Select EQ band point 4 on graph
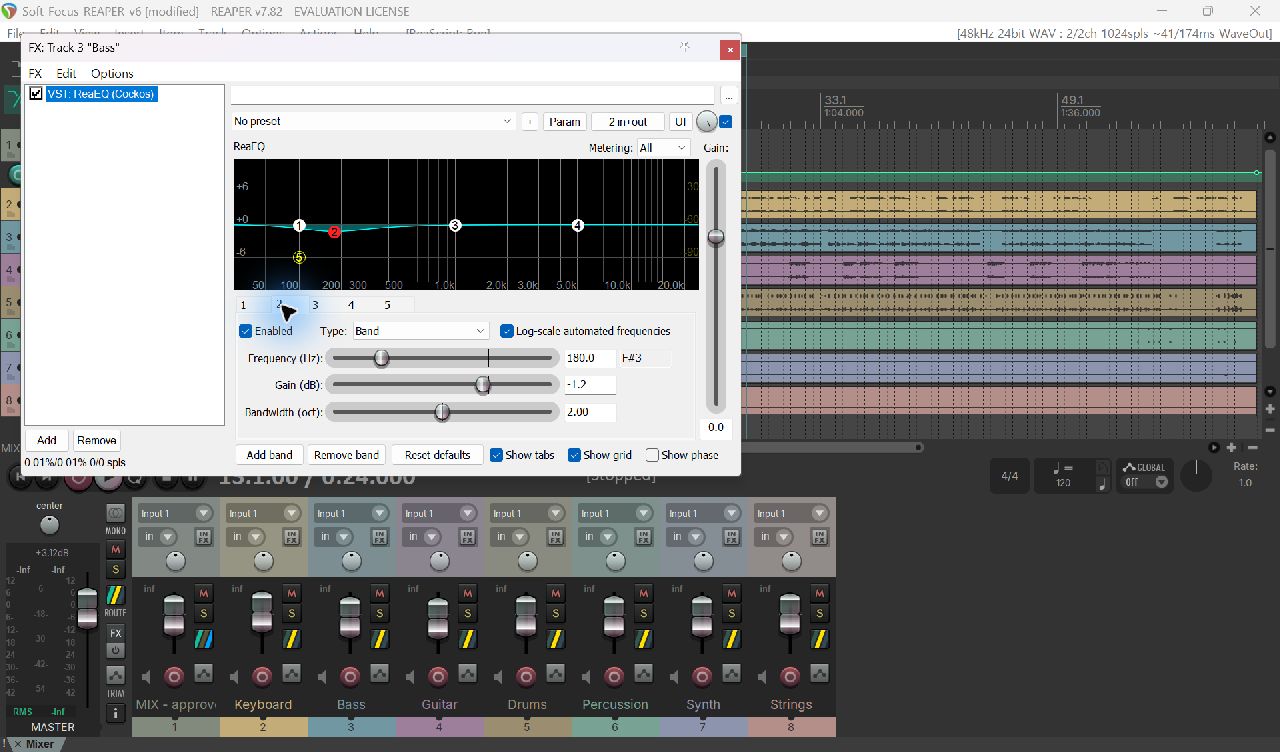 (577, 226)
